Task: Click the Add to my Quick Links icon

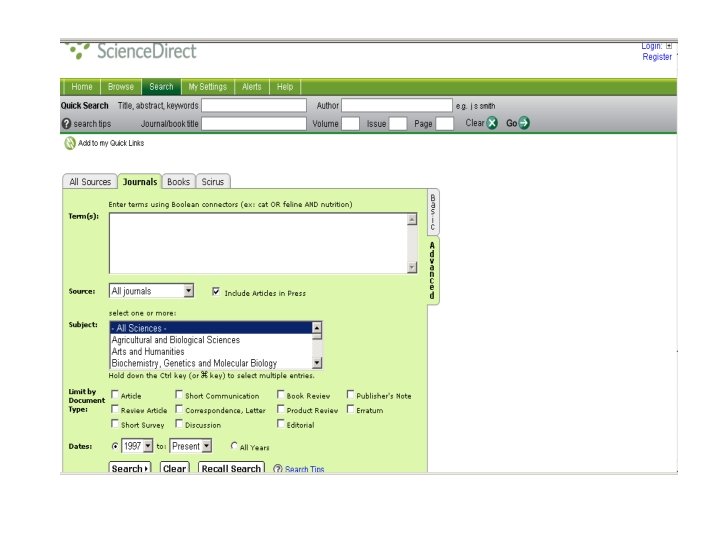Action: pos(70,143)
